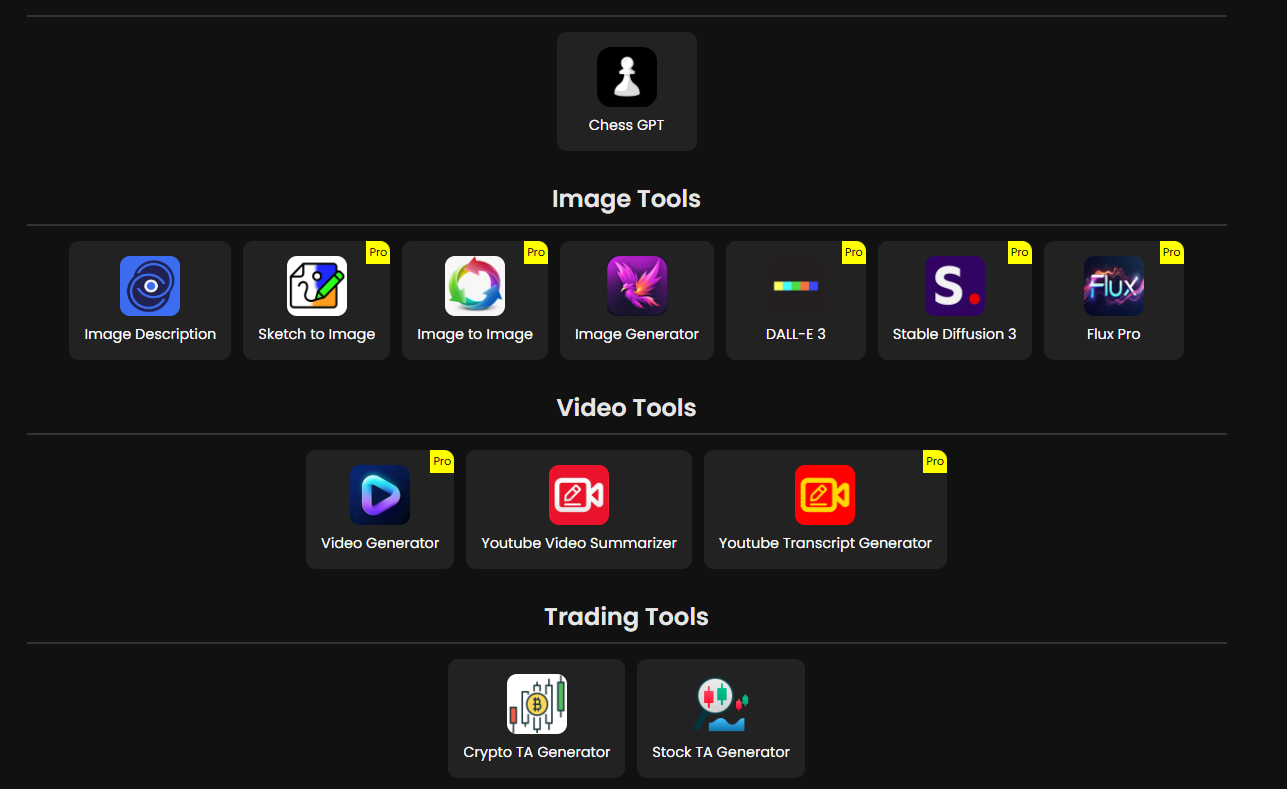Select the Sketch to Image icon

[317, 286]
